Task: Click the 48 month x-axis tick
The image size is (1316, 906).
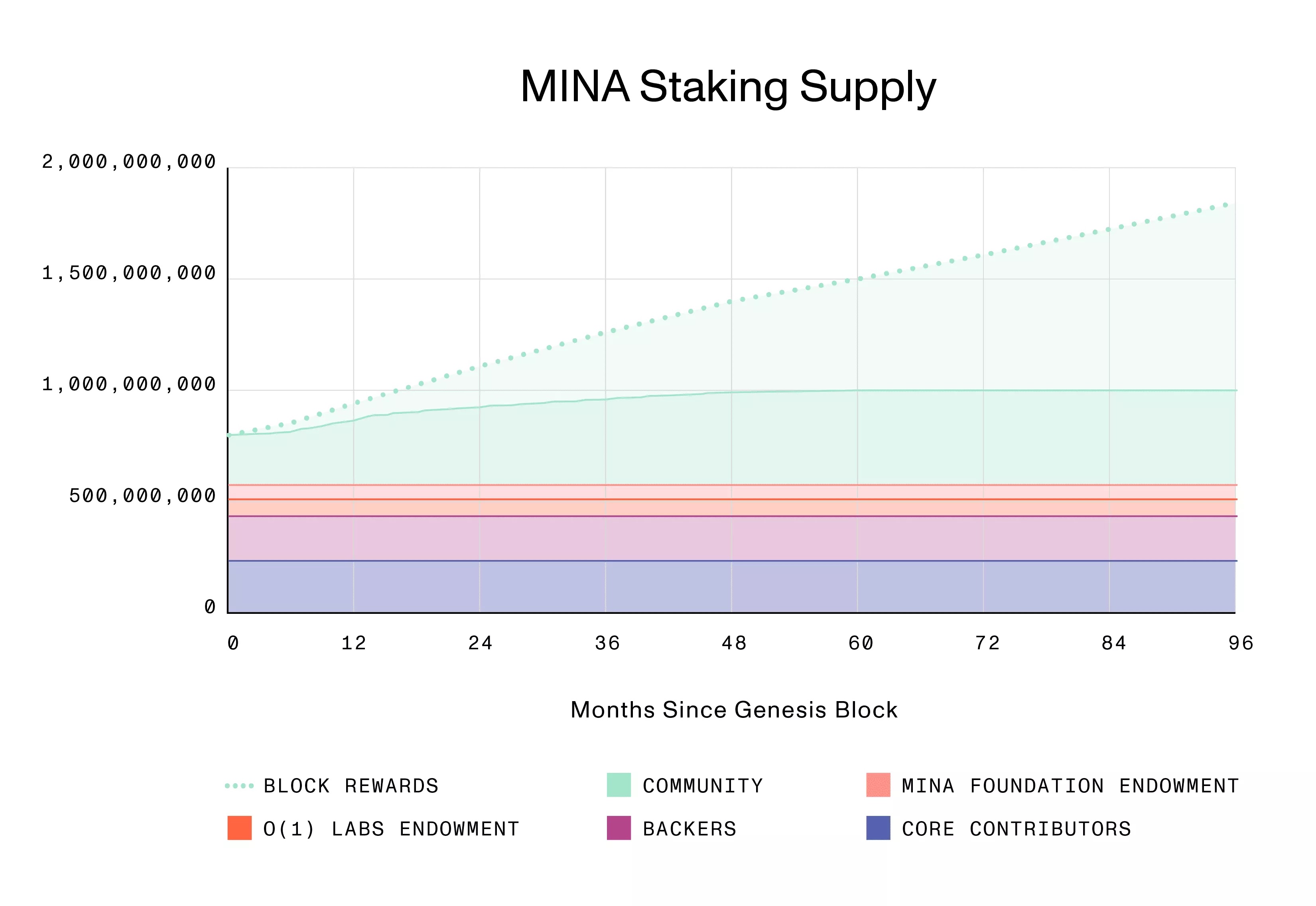Action: tap(734, 643)
